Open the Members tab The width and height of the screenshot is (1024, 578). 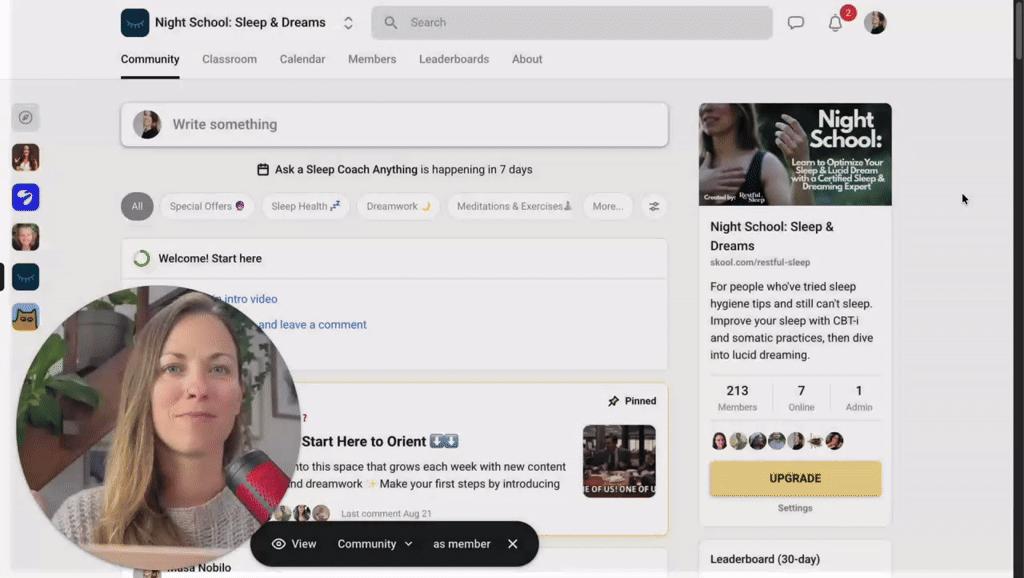372,59
